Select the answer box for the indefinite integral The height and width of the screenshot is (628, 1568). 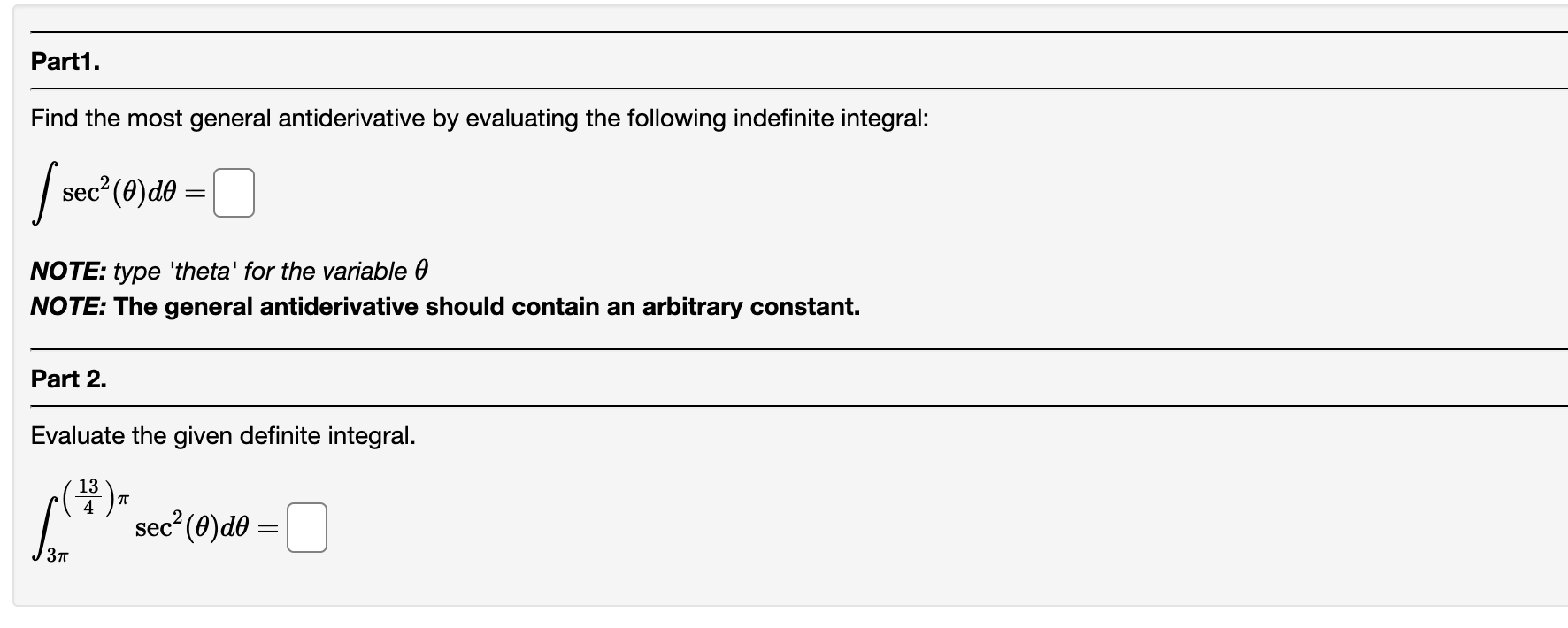point(233,192)
